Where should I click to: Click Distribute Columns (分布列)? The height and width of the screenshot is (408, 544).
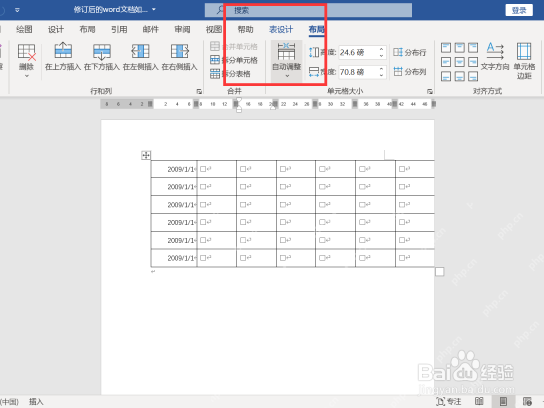409,72
